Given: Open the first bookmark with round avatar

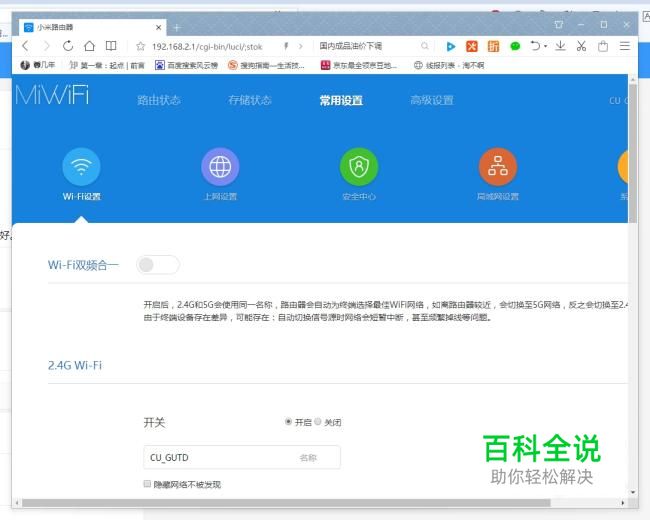Looking at the screenshot, I should coord(38,65).
